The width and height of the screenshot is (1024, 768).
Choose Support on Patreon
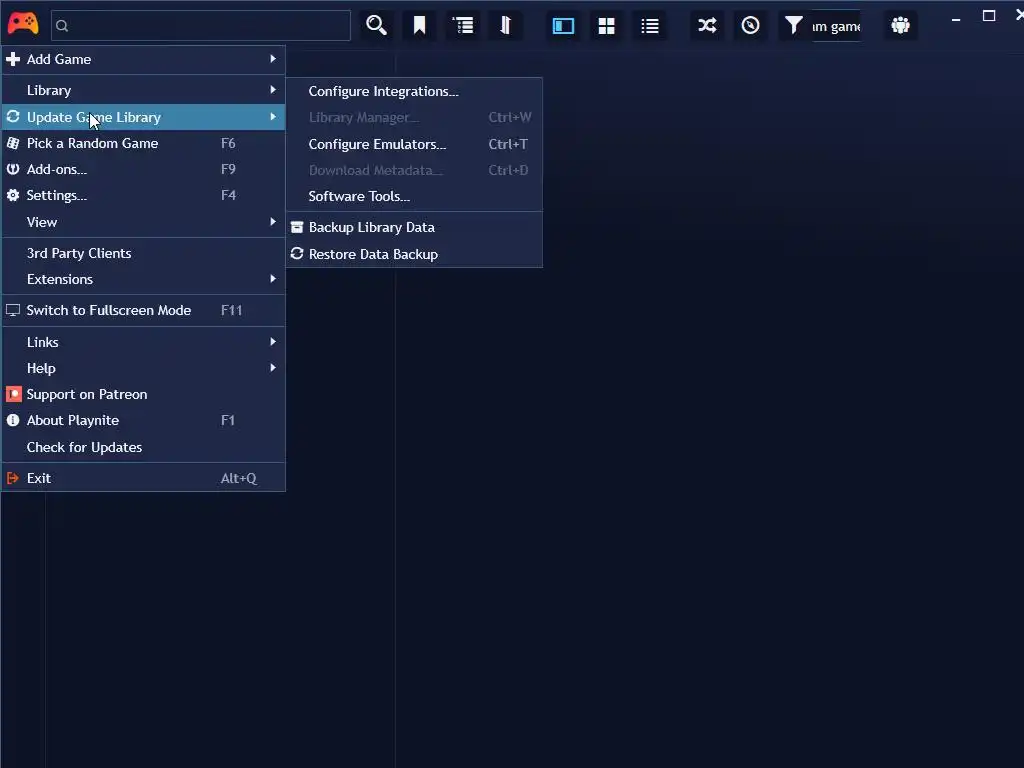(x=143, y=394)
